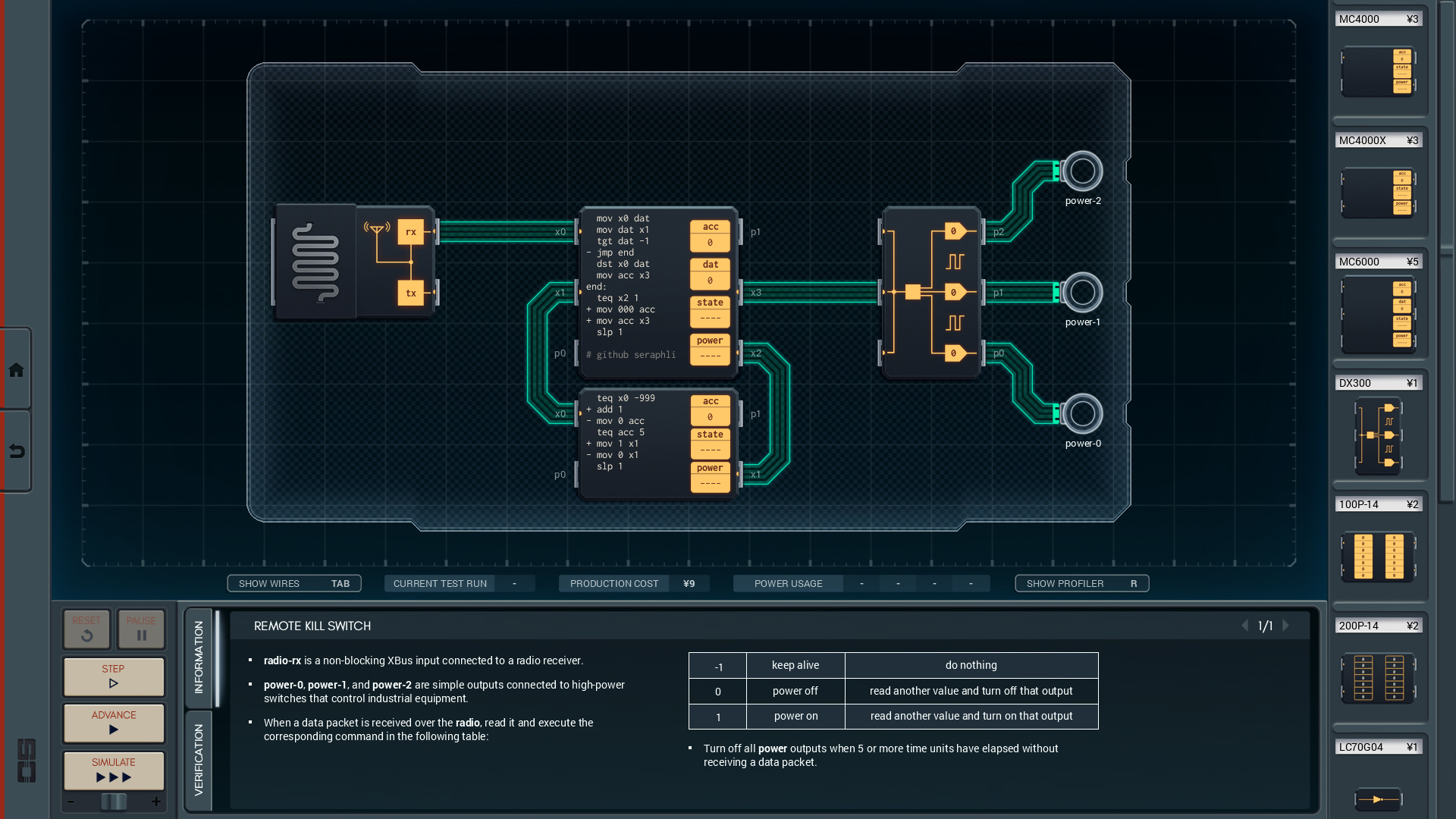Toggle the Show Profiler button
This screenshot has height=819, width=1456.
coord(1081,583)
